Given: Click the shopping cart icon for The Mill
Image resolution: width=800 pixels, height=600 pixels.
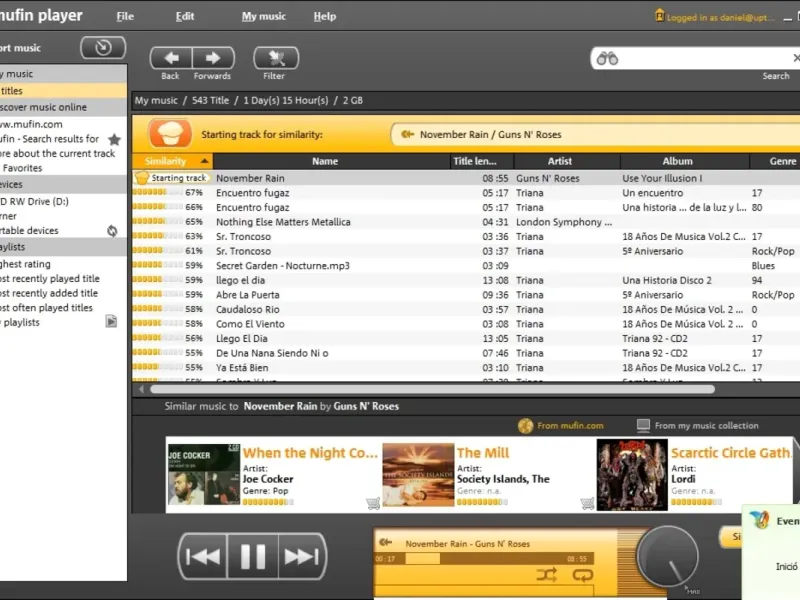Looking at the screenshot, I should (587, 504).
